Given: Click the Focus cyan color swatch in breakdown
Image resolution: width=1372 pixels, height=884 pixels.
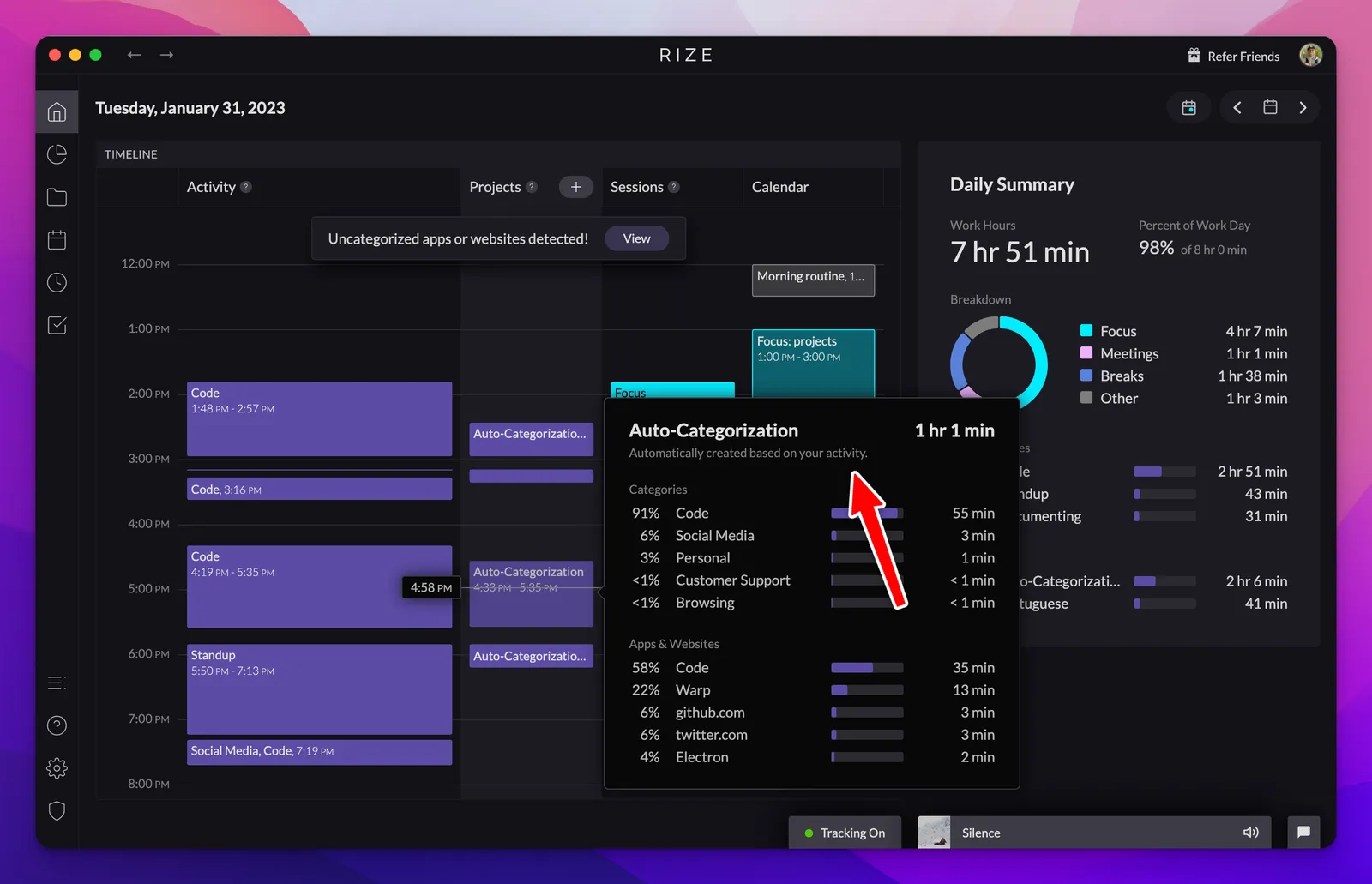Looking at the screenshot, I should coord(1086,330).
